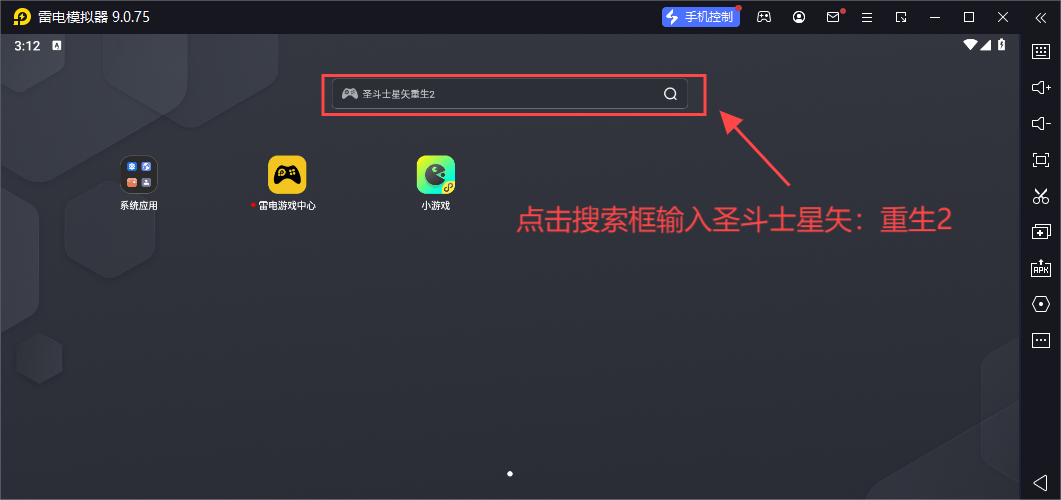Viewport: 1061px width, 500px height.
Task: Open the 系统应用 folder
Action: (139, 175)
